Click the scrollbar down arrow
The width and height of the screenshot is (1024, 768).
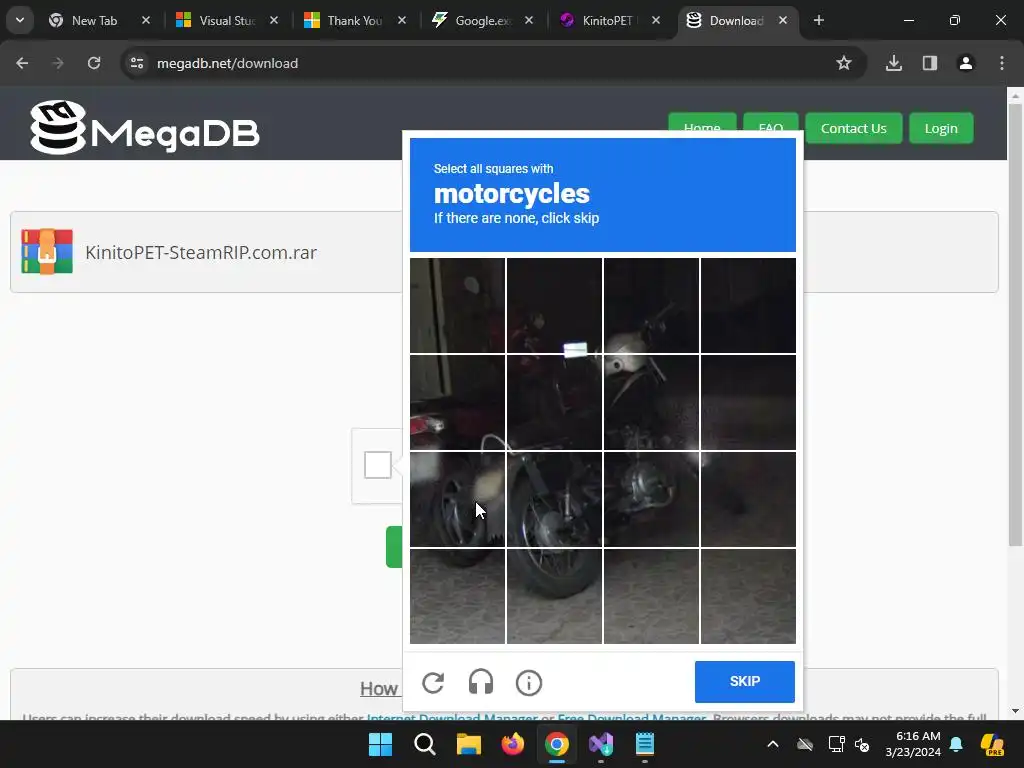tap(1015, 711)
